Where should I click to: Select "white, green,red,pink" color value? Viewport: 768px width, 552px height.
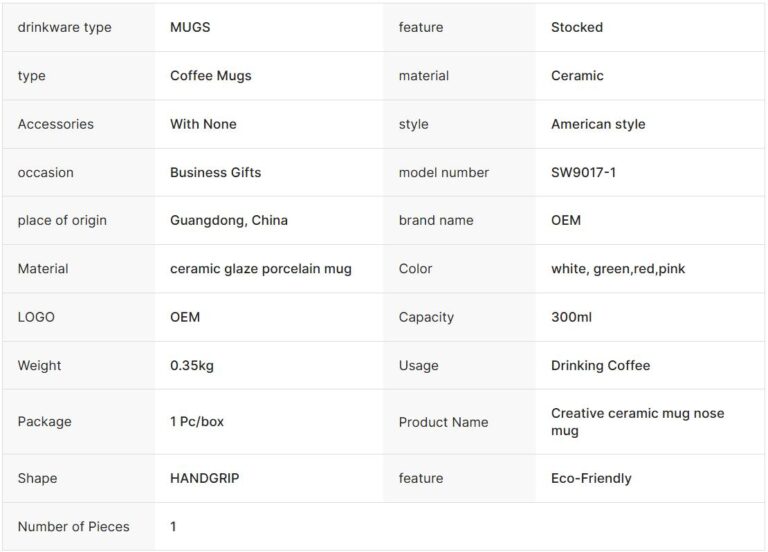click(x=618, y=269)
